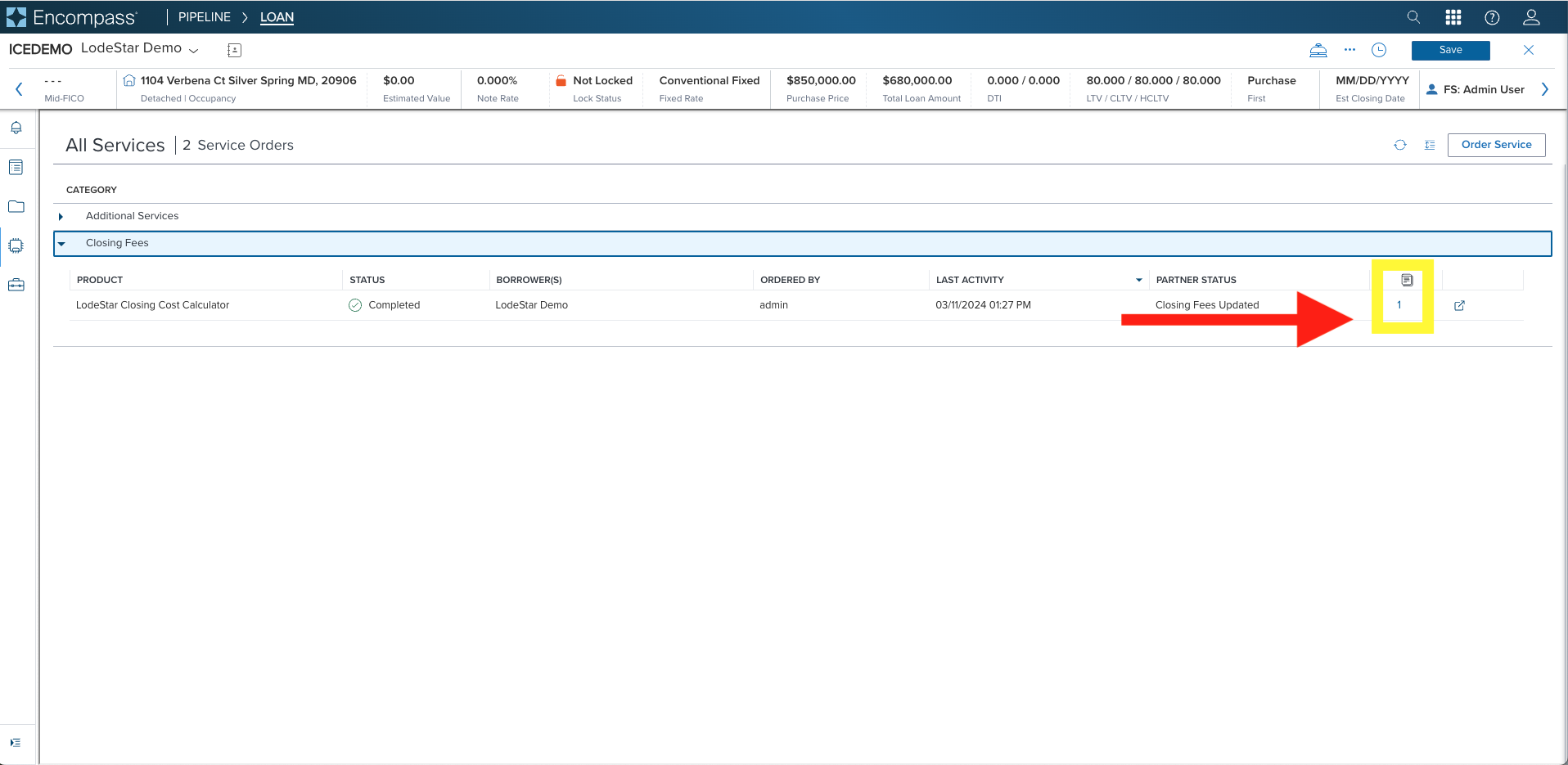Go to LOAN breadcrumb
Image resolution: width=1568 pixels, height=765 pixels.
[277, 17]
